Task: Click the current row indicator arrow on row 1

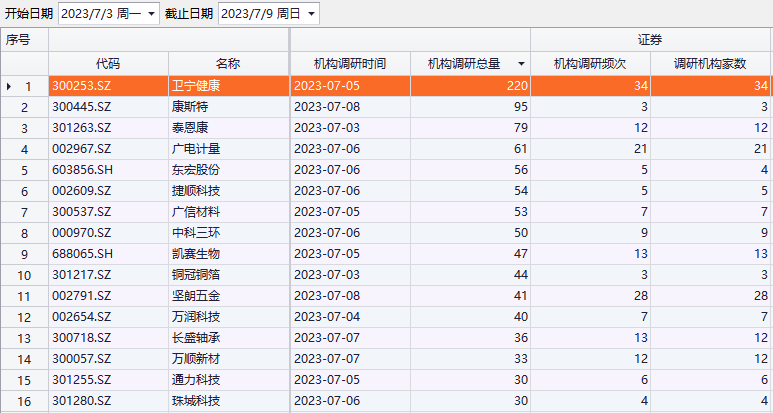Action: coord(9,87)
